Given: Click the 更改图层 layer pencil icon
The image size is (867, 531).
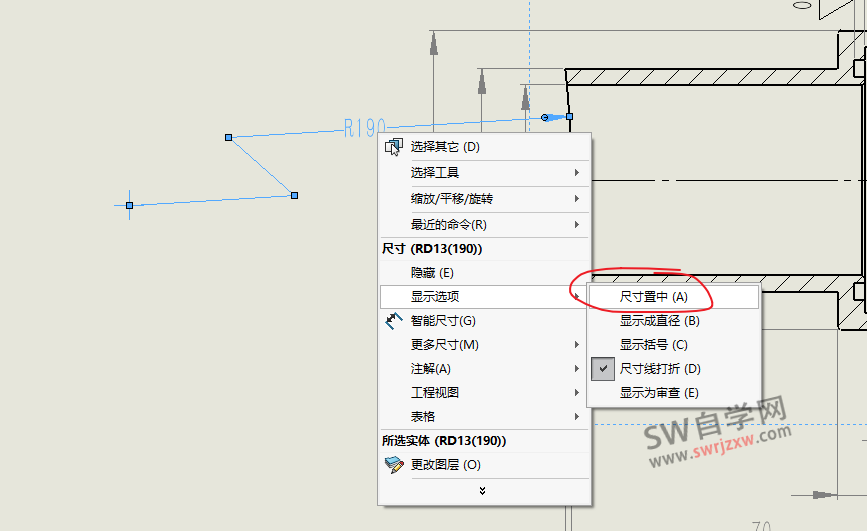Looking at the screenshot, I should point(394,465).
